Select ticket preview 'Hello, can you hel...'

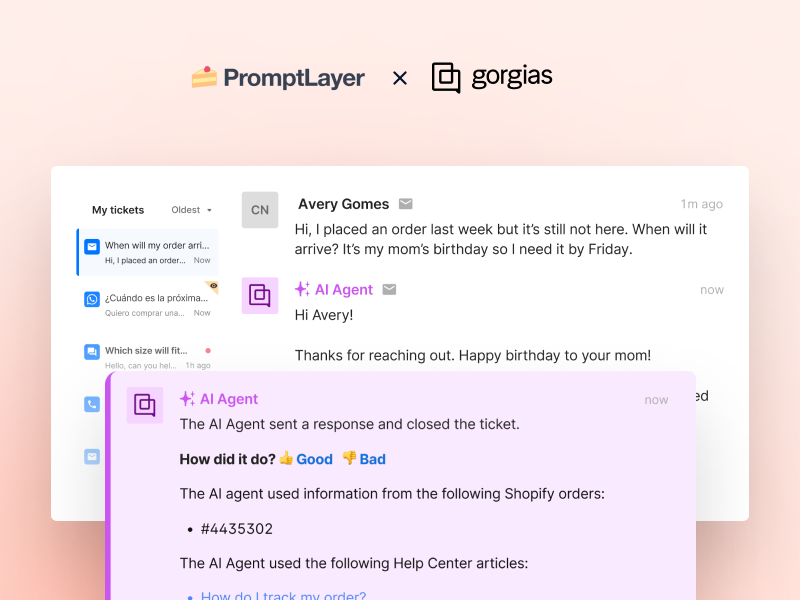[140, 365]
